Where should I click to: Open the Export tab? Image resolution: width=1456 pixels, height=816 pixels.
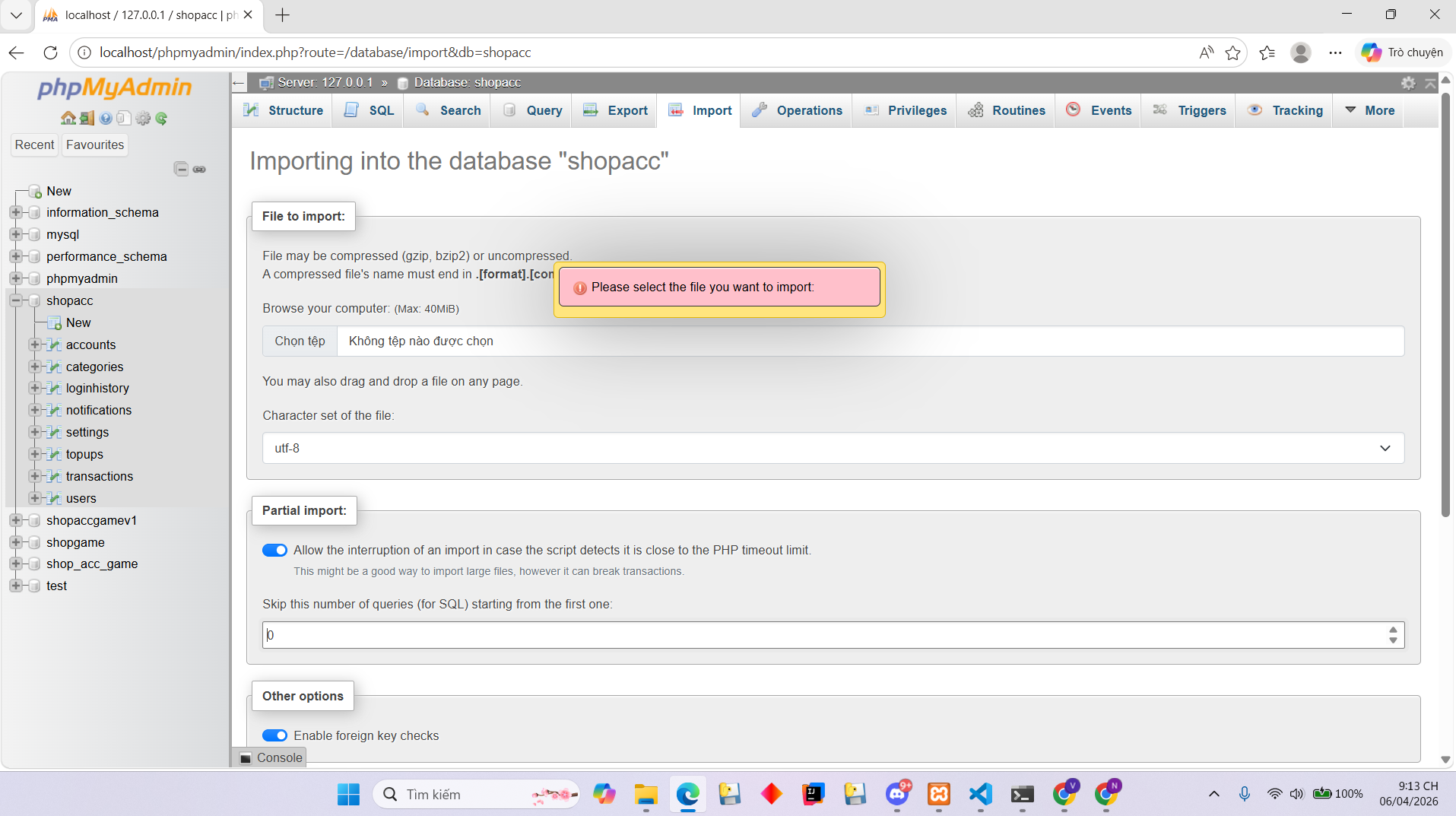pyautogui.click(x=616, y=110)
